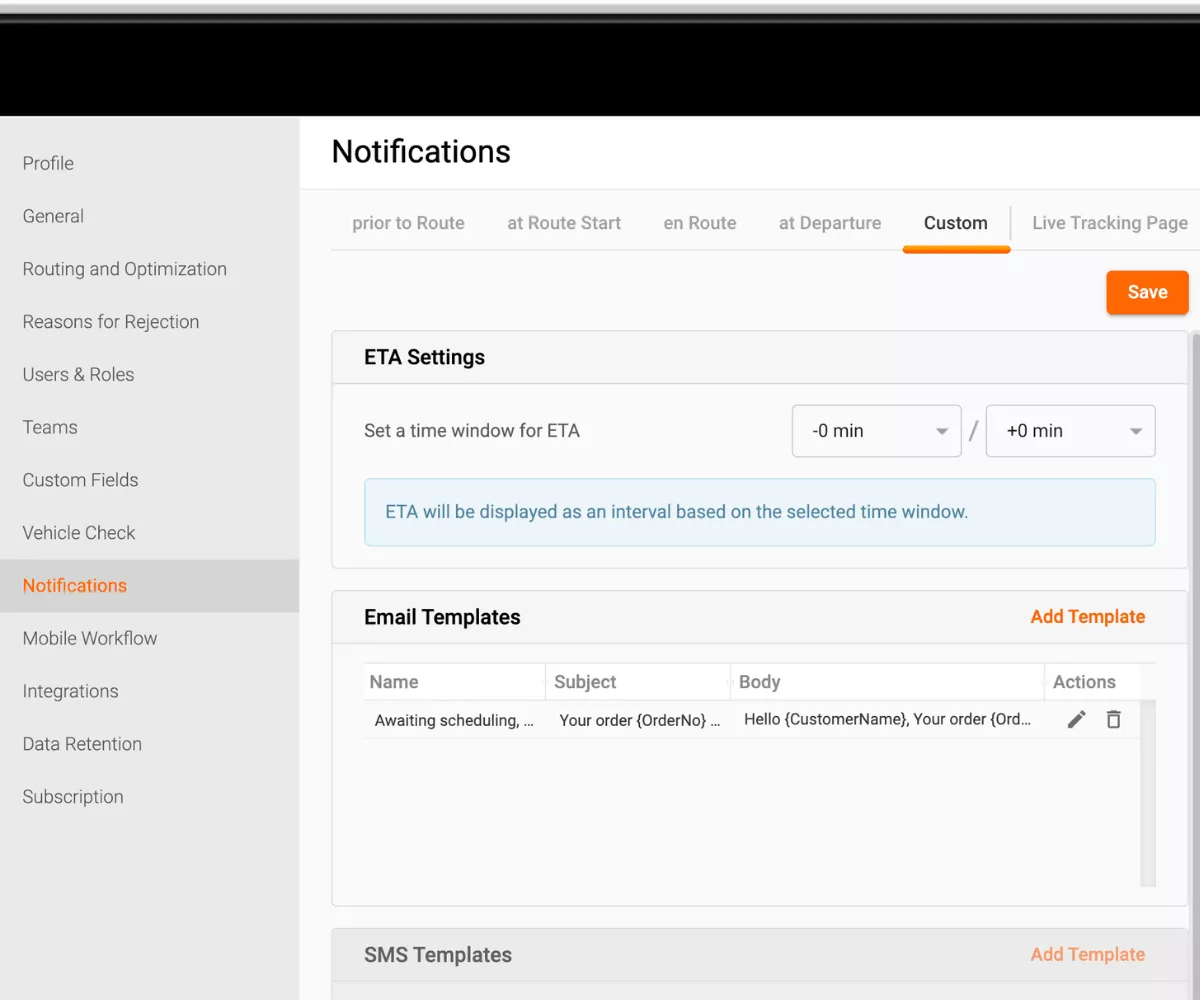Delete the Awaiting scheduling email template
The height and width of the screenshot is (1000, 1200).
[x=1113, y=719]
